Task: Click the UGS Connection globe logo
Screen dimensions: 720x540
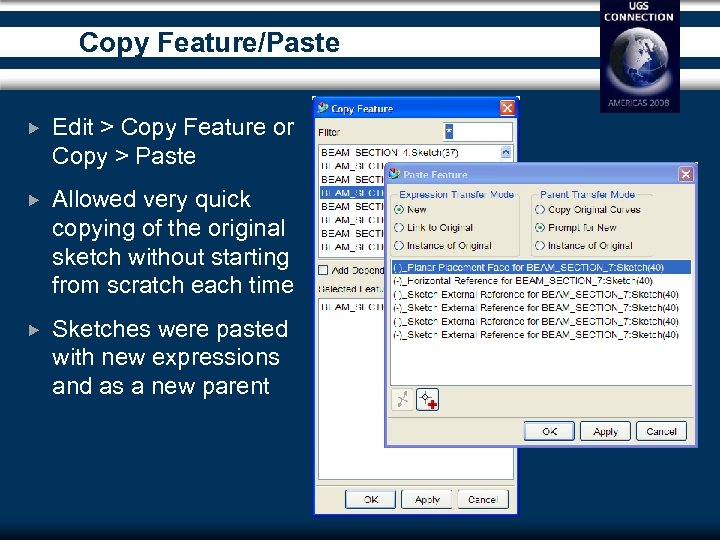Action: tap(639, 56)
